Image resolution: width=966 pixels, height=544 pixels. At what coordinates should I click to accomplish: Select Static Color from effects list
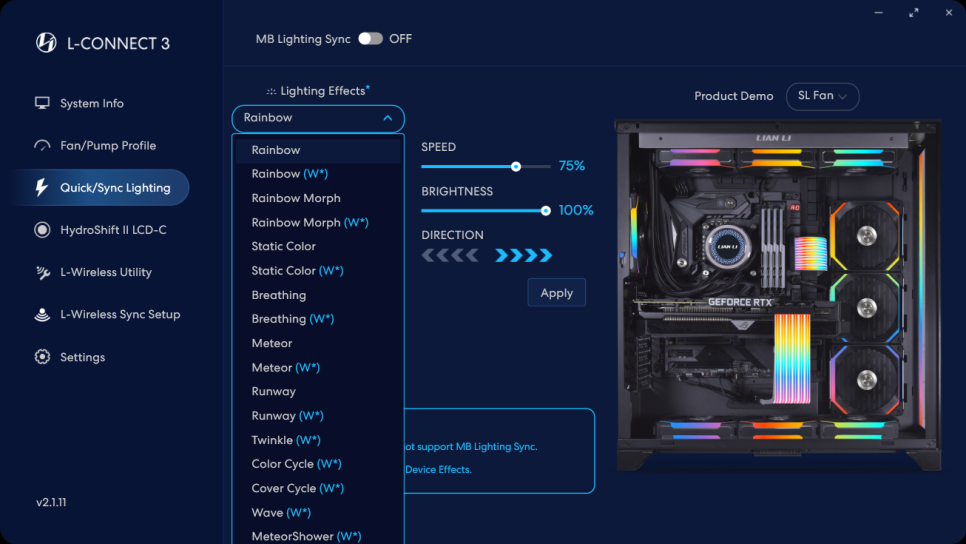[283, 246]
